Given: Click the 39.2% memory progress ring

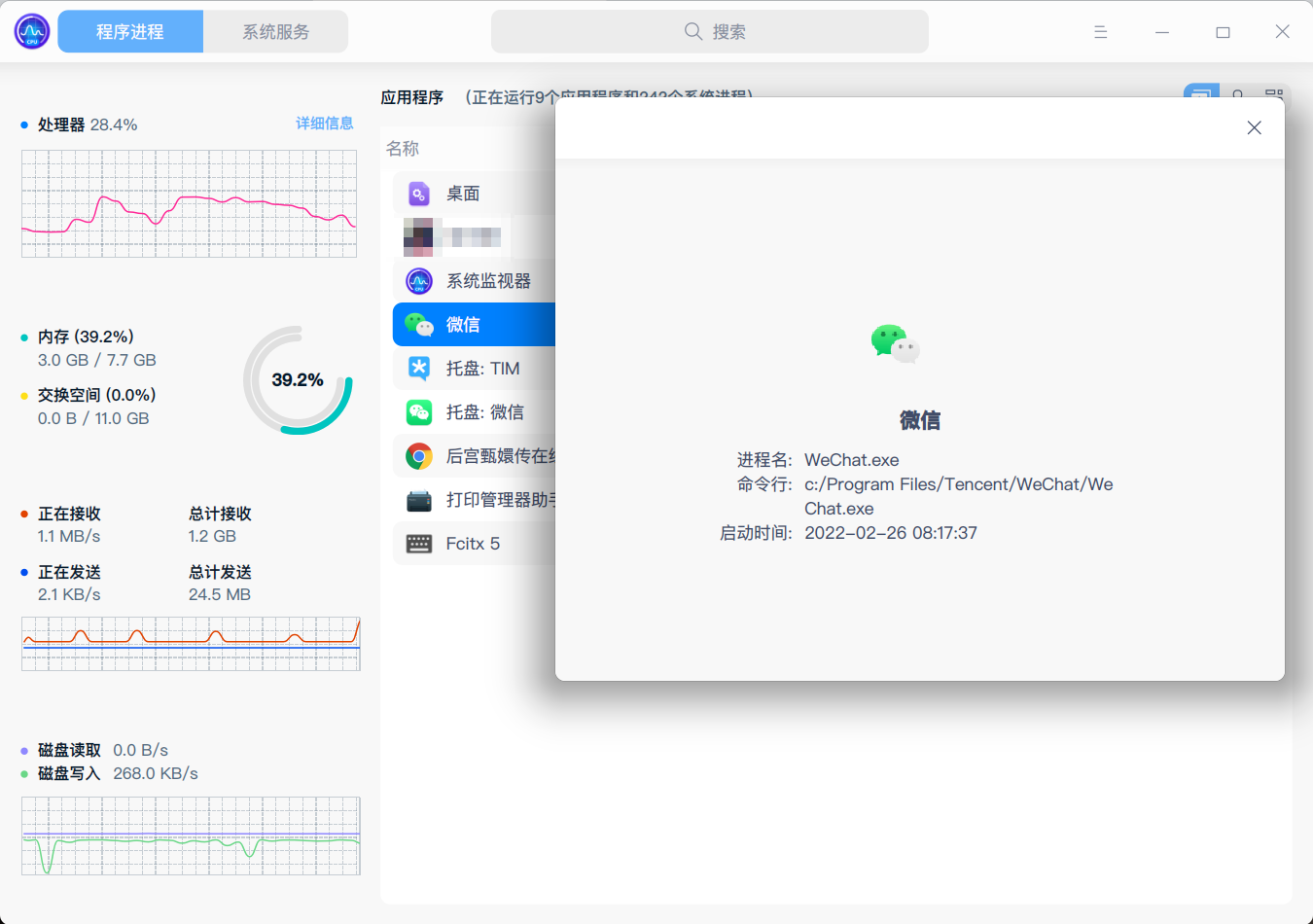Looking at the screenshot, I should [x=299, y=379].
